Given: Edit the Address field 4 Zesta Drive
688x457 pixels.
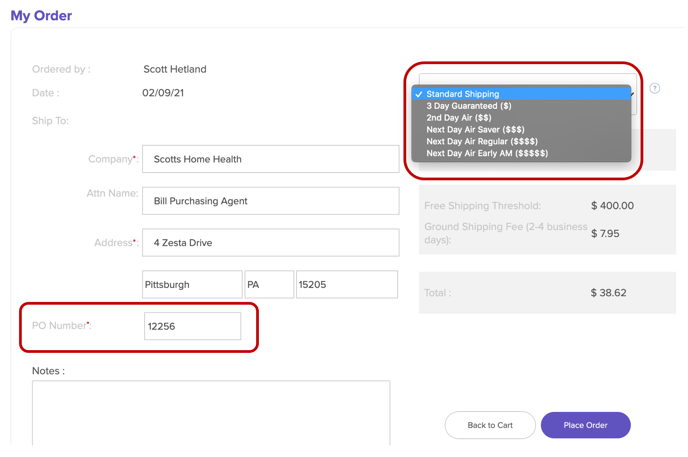Looking at the screenshot, I should (270, 243).
